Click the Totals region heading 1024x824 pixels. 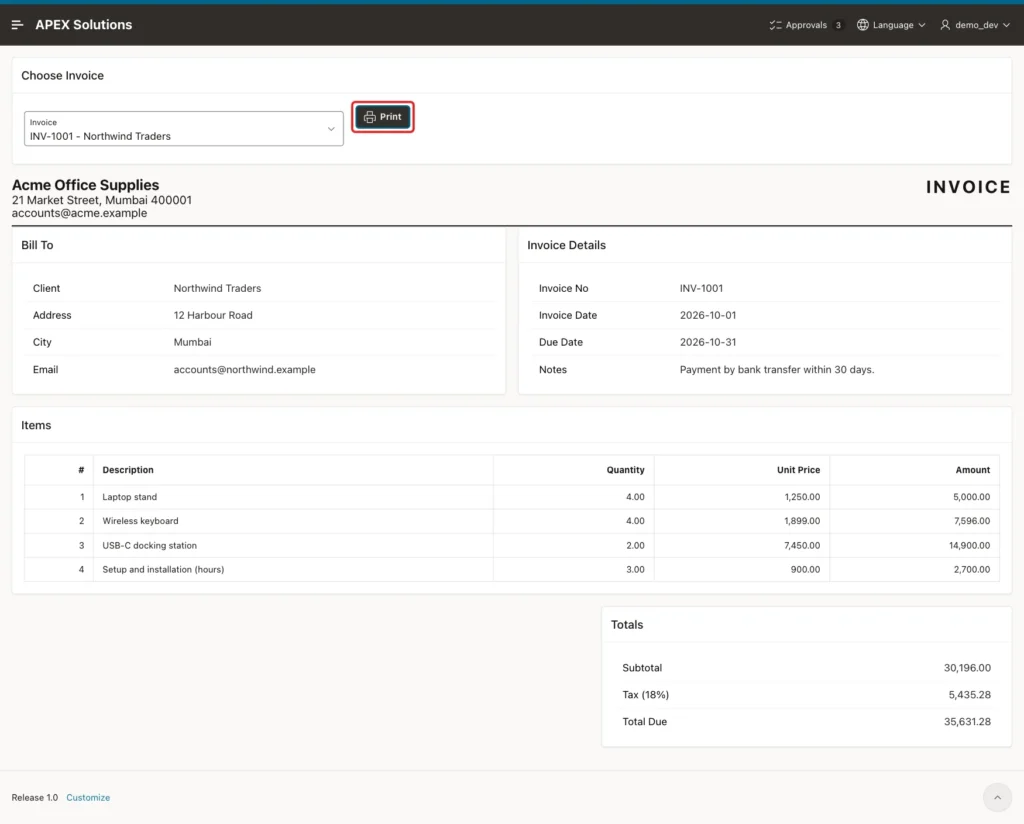tap(627, 625)
